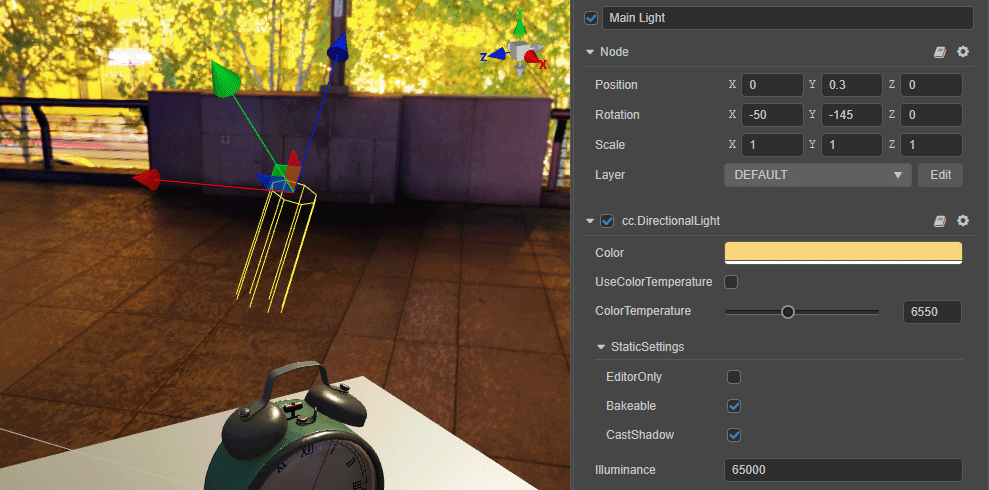This screenshot has height=490, width=989.
Task: Click the Scale Z input field
Action: click(x=931, y=145)
